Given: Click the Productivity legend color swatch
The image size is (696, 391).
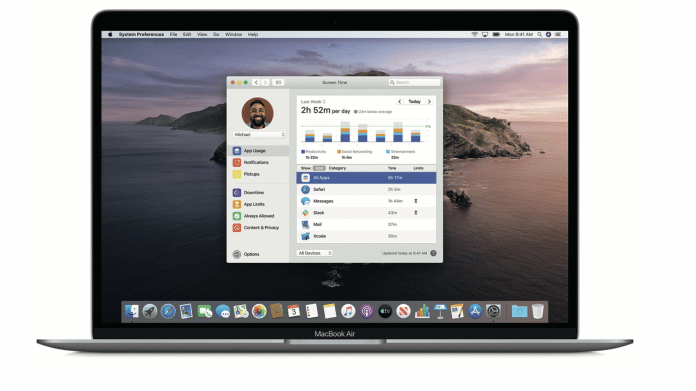Looking at the screenshot, I should point(303,152).
